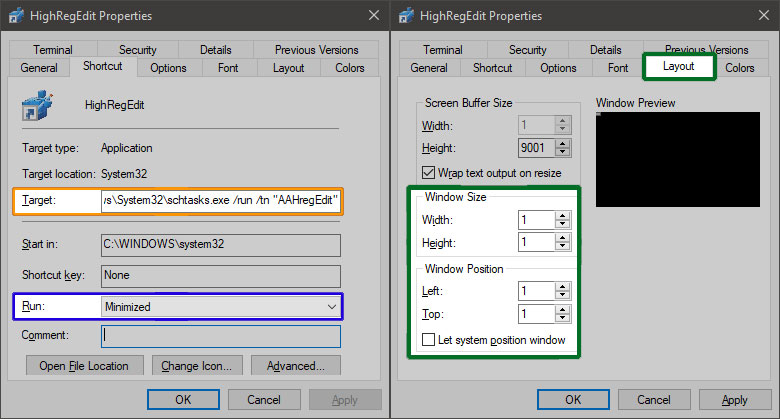Image resolution: width=780 pixels, height=419 pixels.
Task: Select Options tab in left dialog
Action: pyautogui.click(x=169, y=68)
